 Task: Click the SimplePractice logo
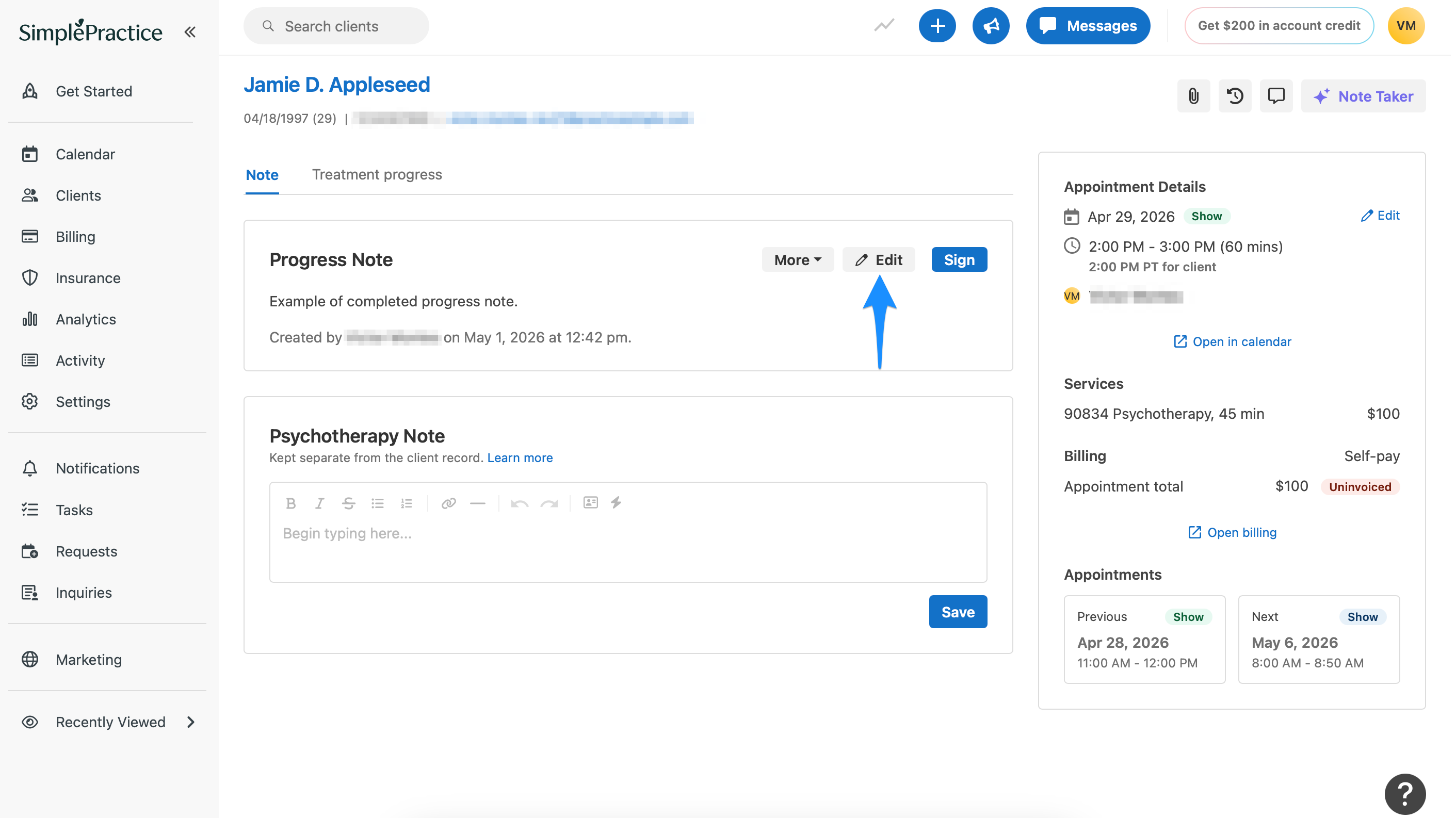(x=90, y=31)
